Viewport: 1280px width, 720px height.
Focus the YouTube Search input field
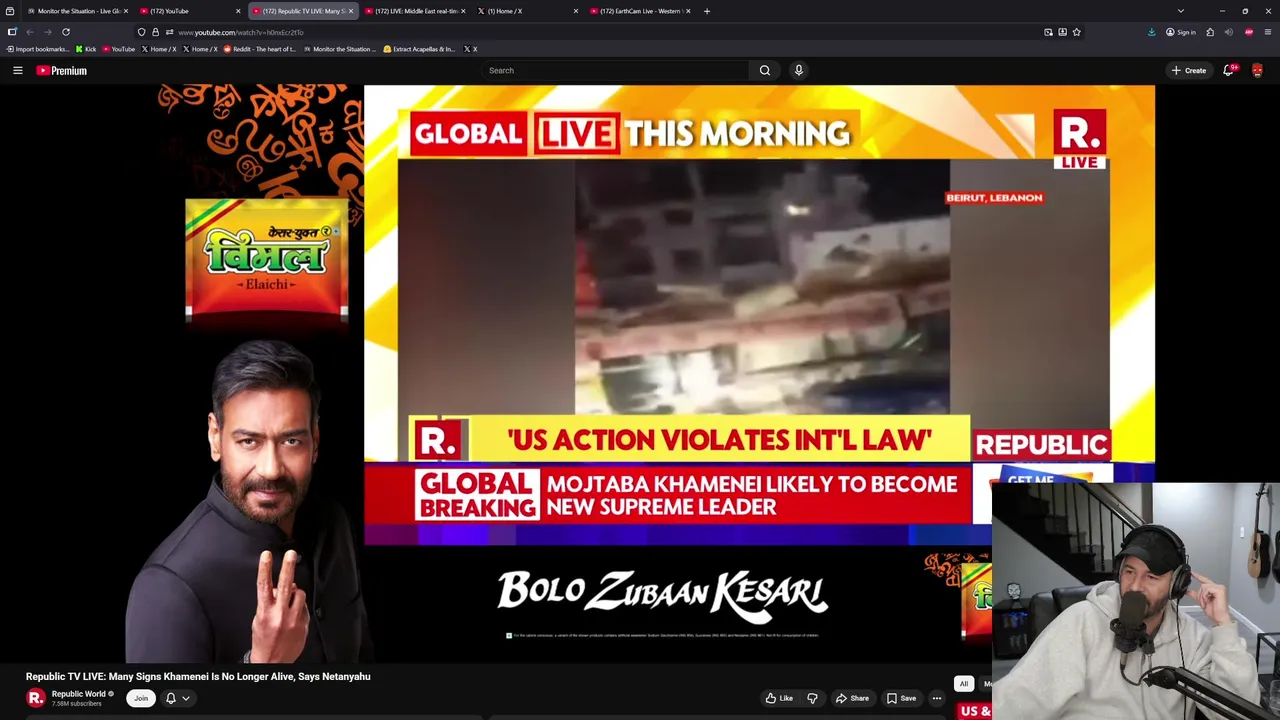coord(615,70)
